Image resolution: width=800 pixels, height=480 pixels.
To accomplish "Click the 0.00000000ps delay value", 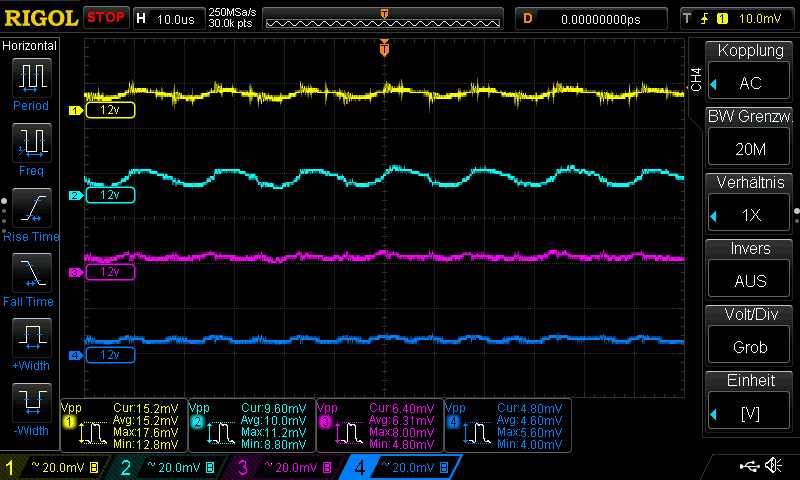I will pos(601,19).
